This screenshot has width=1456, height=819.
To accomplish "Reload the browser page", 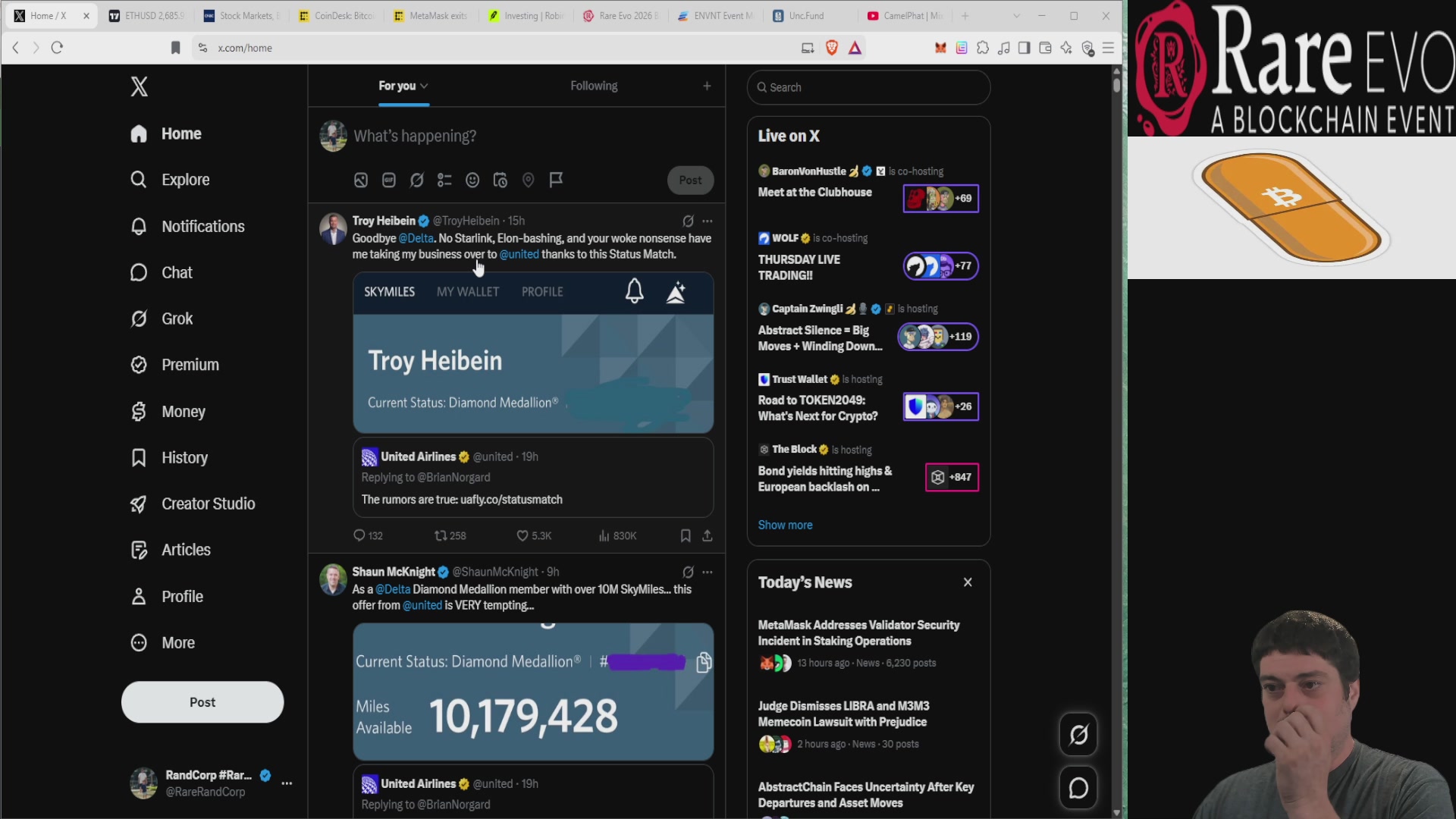I will click(x=57, y=48).
